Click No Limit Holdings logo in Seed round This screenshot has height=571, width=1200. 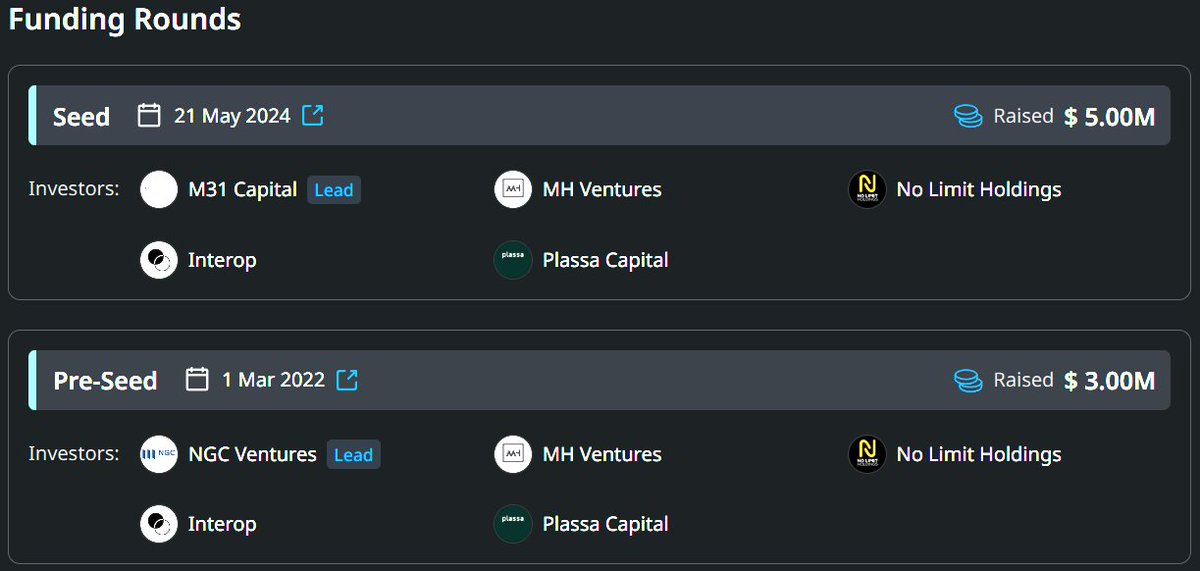(x=867, y=189)
